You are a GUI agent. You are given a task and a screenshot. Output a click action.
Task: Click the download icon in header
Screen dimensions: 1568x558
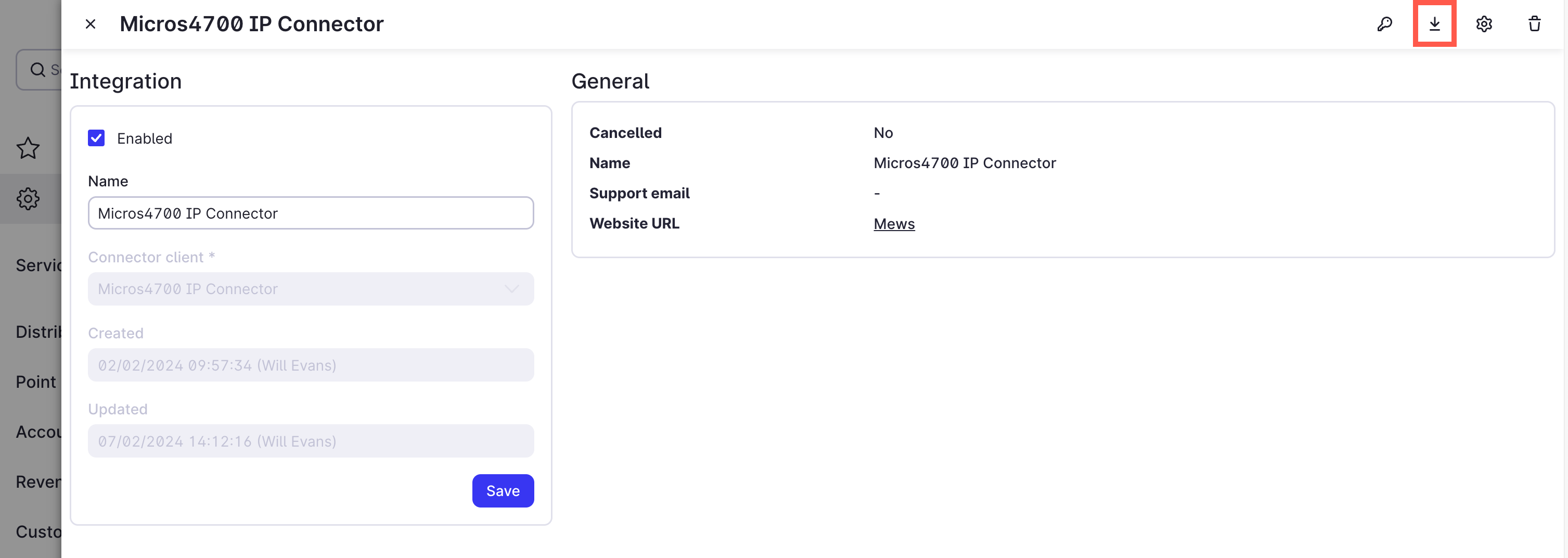1435,24
